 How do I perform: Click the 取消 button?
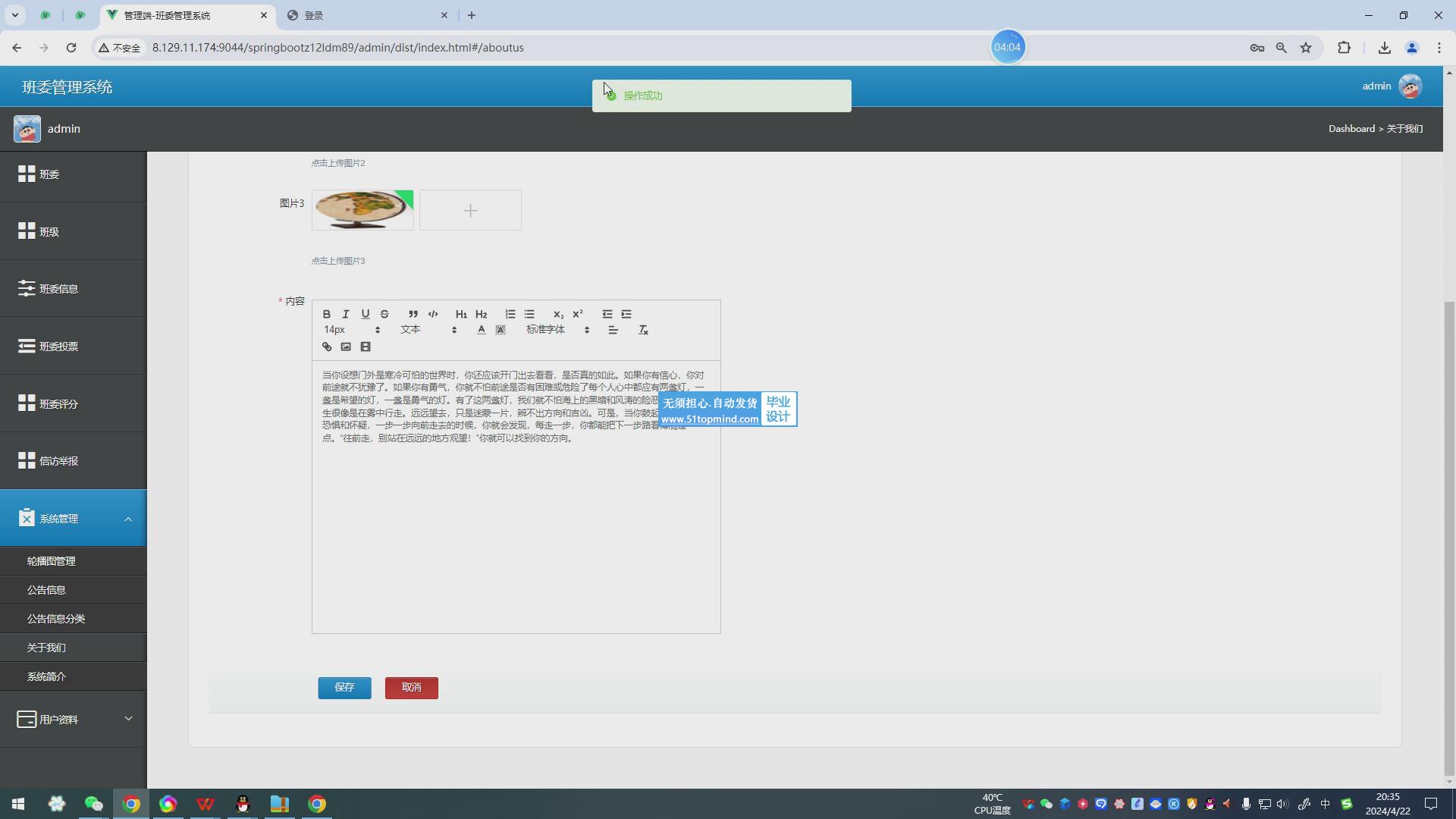click(x=411, y=688)
